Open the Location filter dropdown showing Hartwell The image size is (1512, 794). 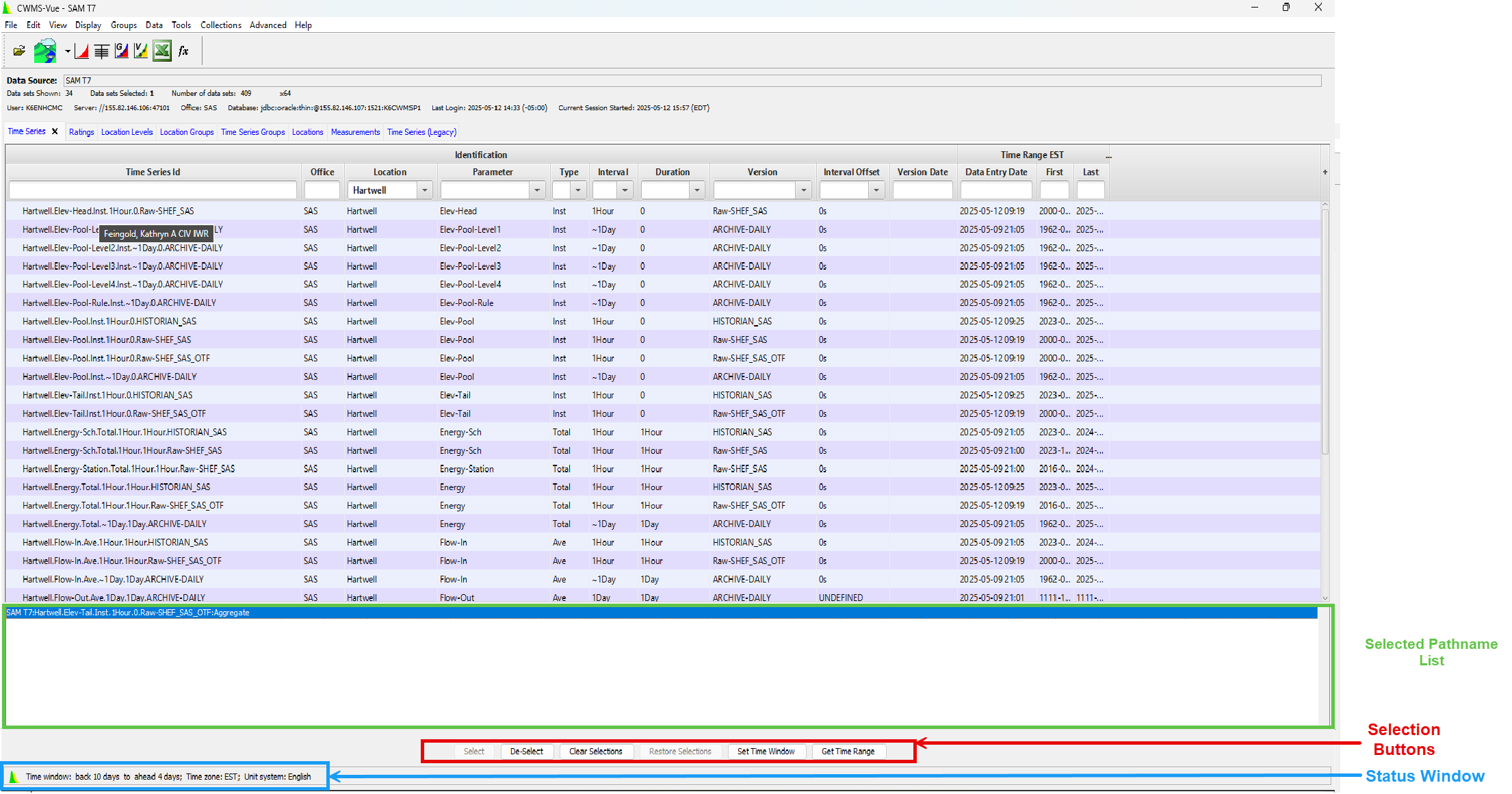click(x=425, y=190)
